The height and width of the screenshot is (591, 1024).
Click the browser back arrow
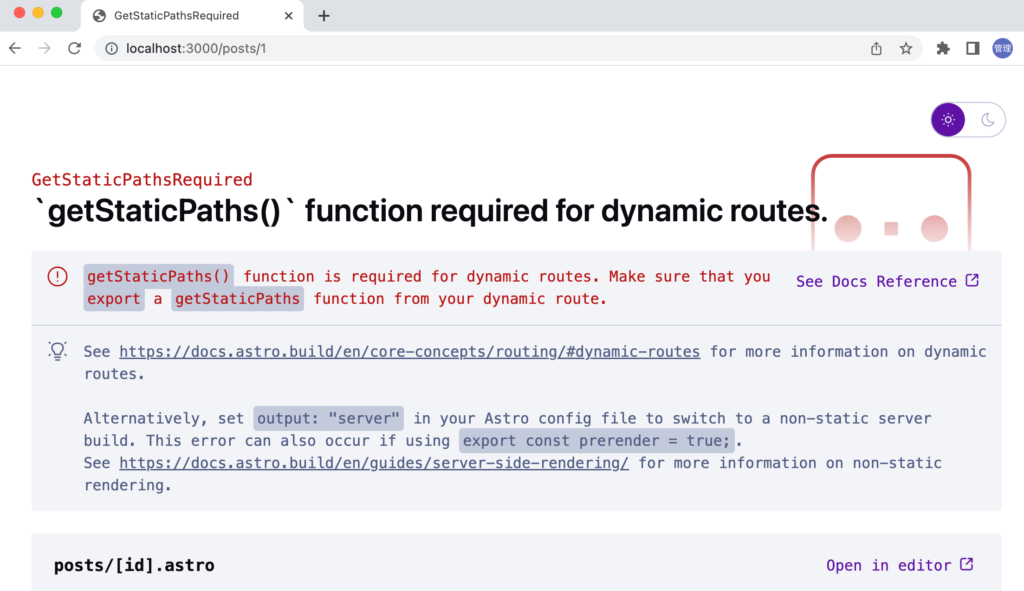pyautogui.click(x=15, y=48)
